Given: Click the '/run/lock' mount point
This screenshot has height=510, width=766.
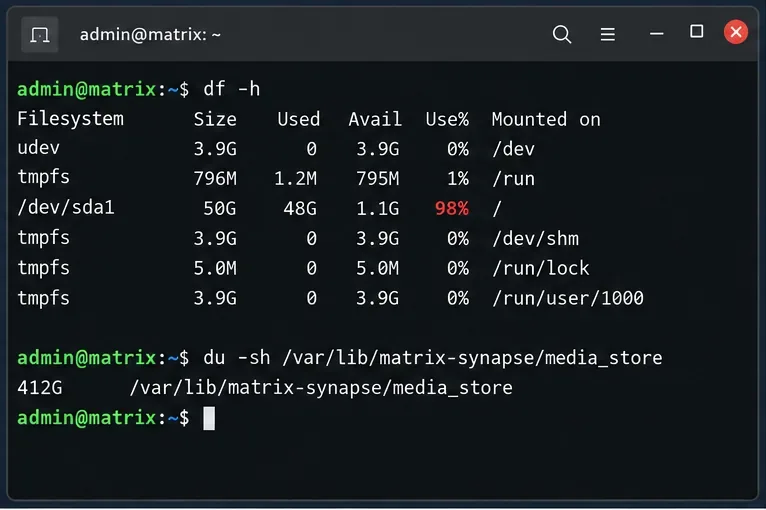Looking at the screenshot, I should click(x=541, y=268).
